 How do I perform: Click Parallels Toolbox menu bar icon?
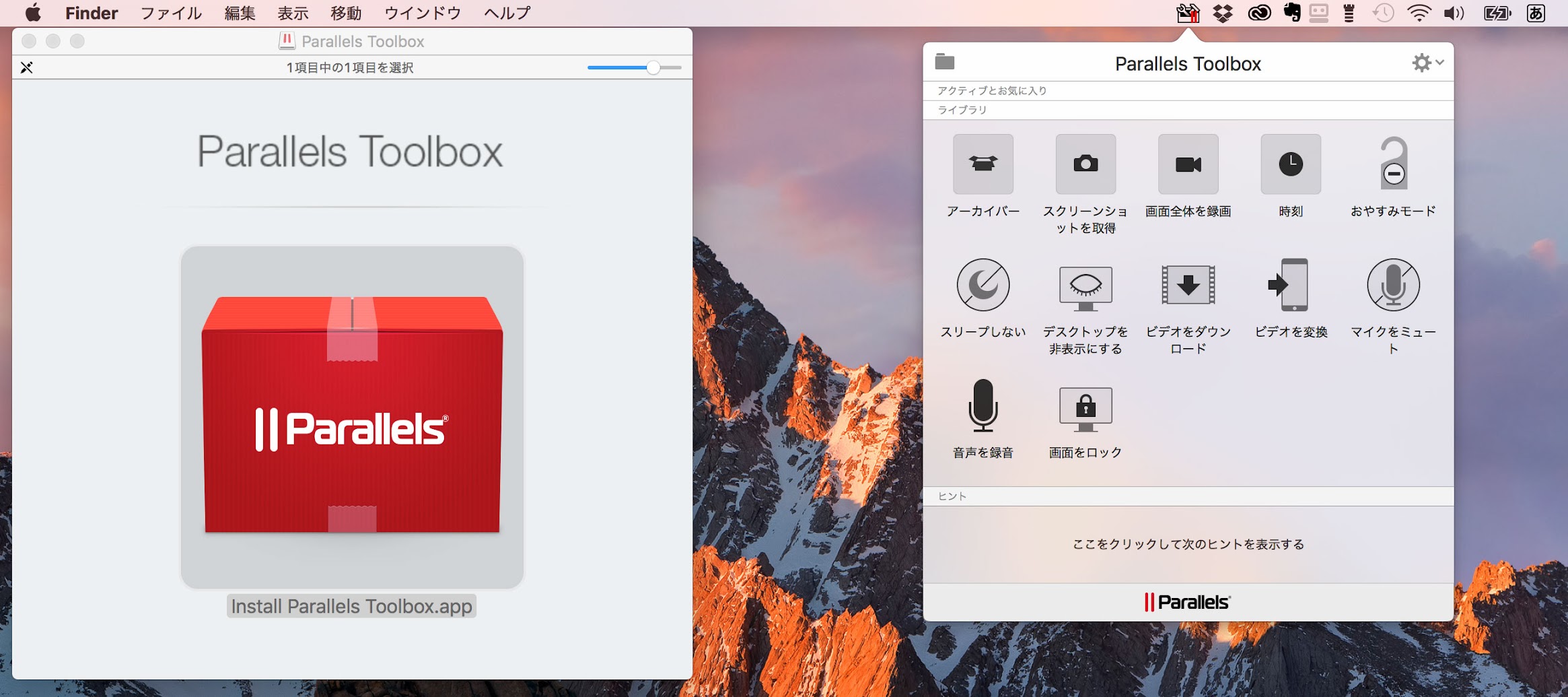click(x=1188, y=13)
